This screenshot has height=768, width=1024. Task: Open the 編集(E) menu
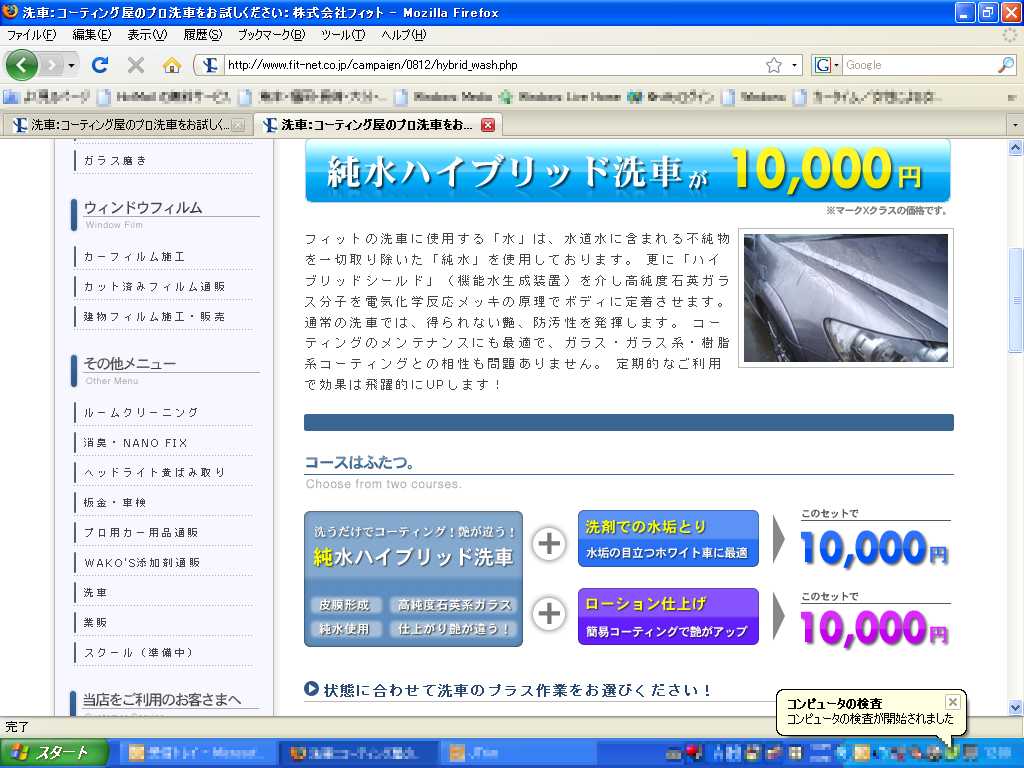click(x=91, y=35)
